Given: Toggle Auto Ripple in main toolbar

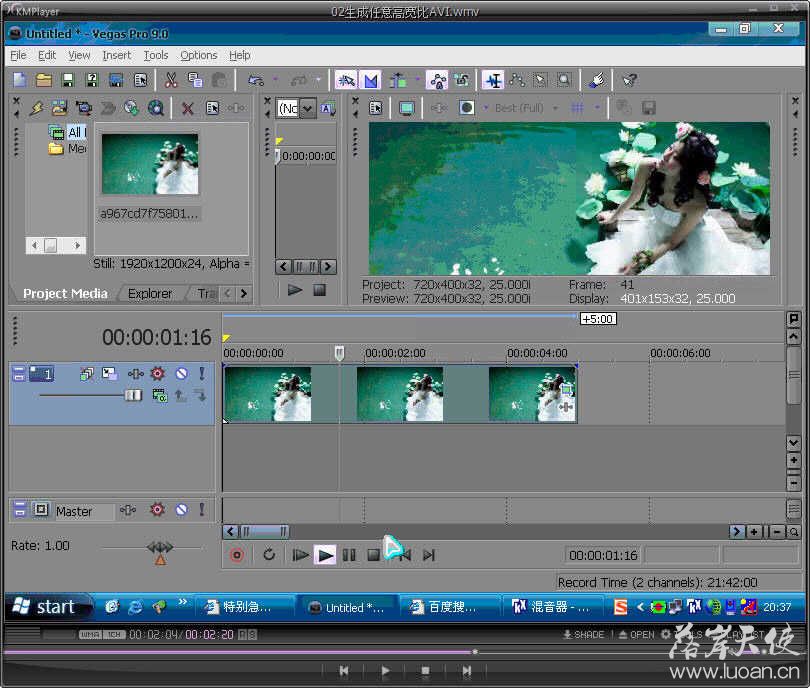Looking at the screenshot, I should tap(397, 80).
